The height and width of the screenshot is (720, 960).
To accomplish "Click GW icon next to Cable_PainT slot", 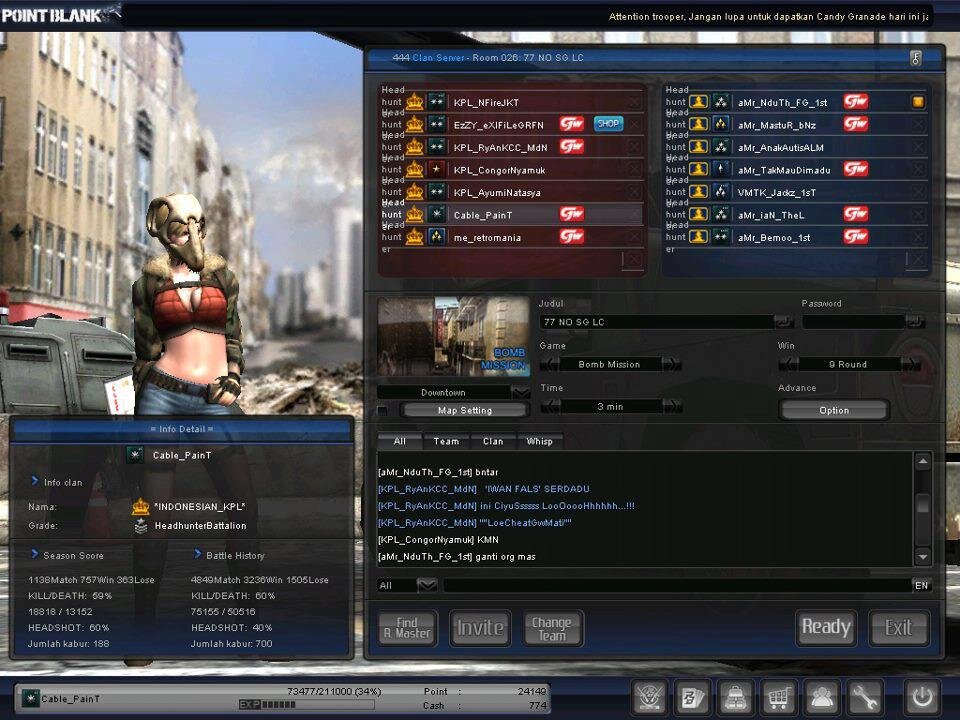I will (x=571, y=214).
